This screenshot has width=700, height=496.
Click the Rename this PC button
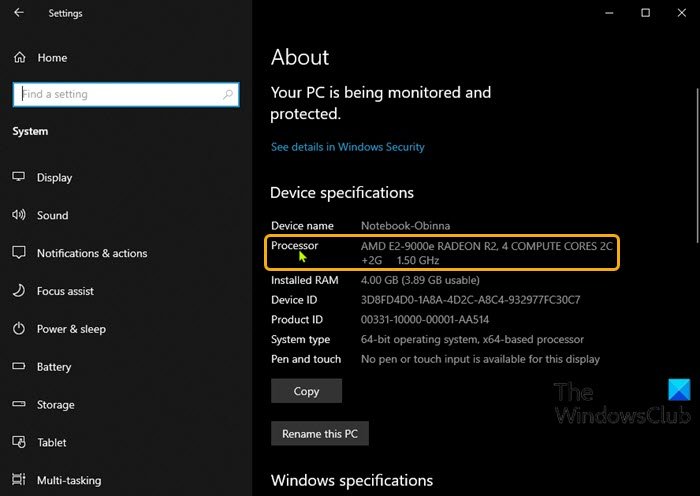click(320, 434)
